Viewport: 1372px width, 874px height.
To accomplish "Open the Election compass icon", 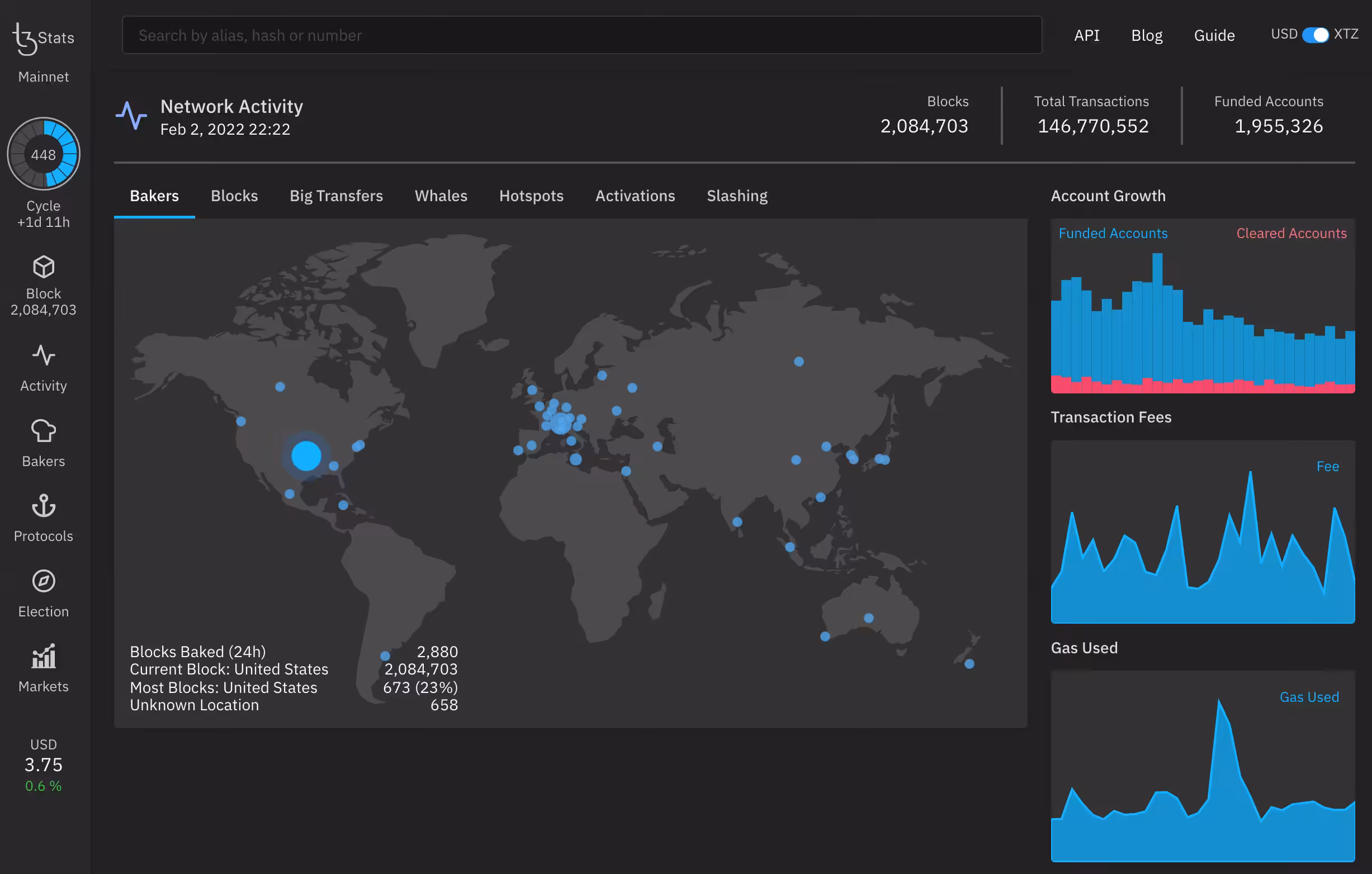I will click(x=43, y=581).
